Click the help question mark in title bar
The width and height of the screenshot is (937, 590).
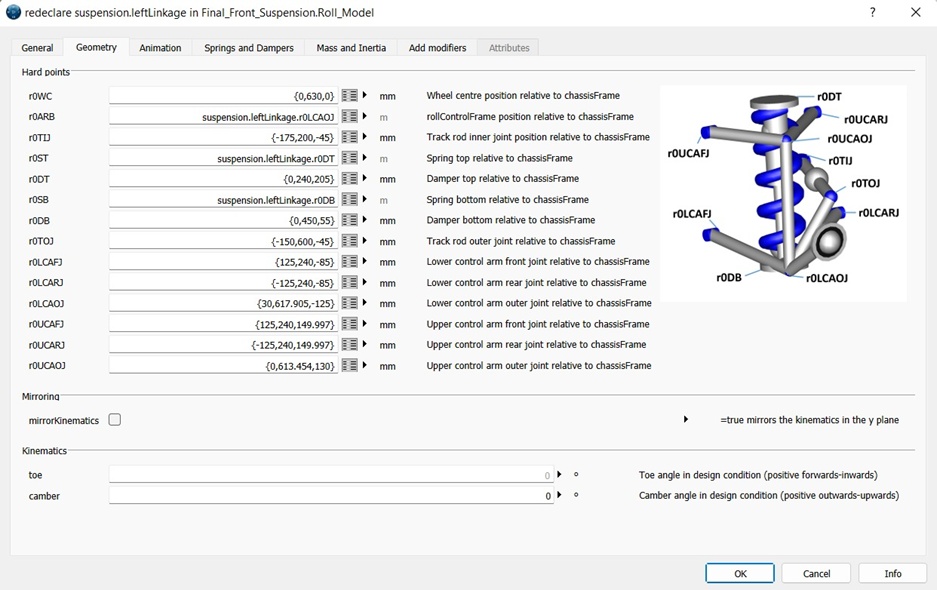pos(872,13)
